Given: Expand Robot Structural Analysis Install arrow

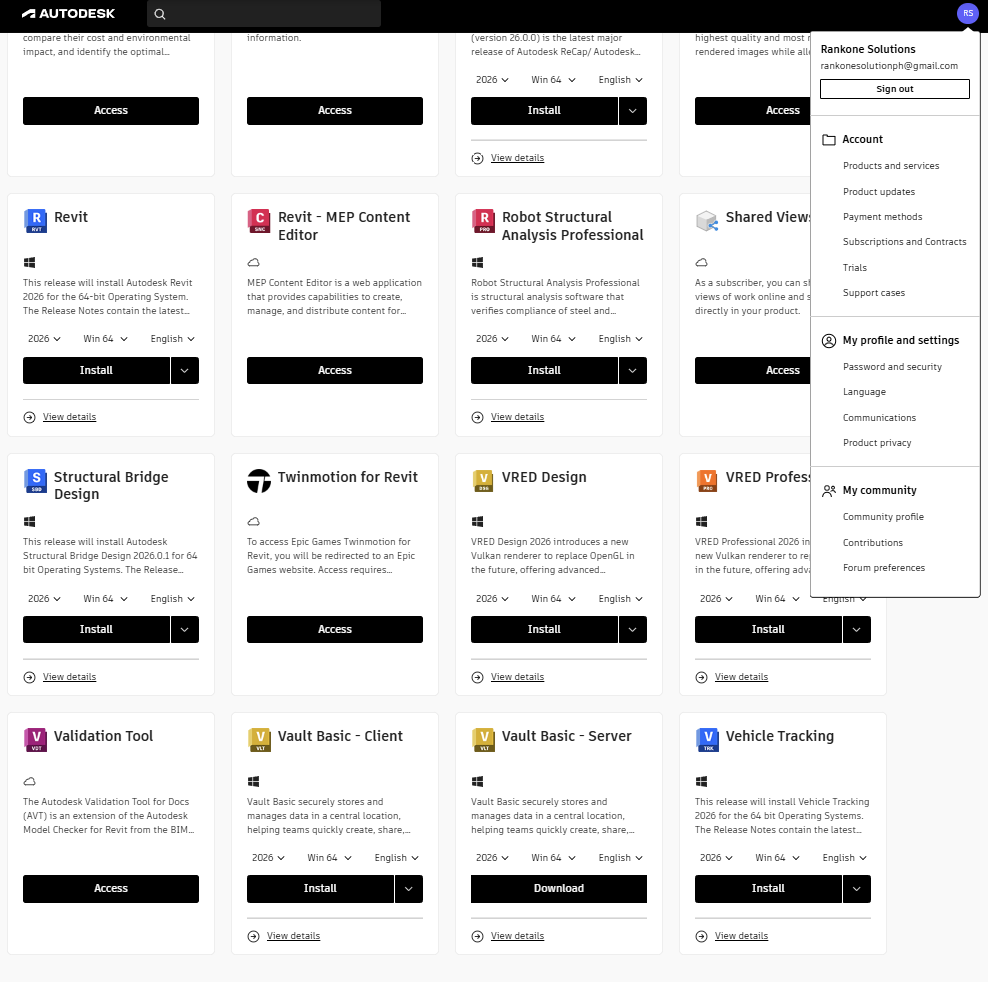Looking at the screenshot, I should tap(633, 371).
